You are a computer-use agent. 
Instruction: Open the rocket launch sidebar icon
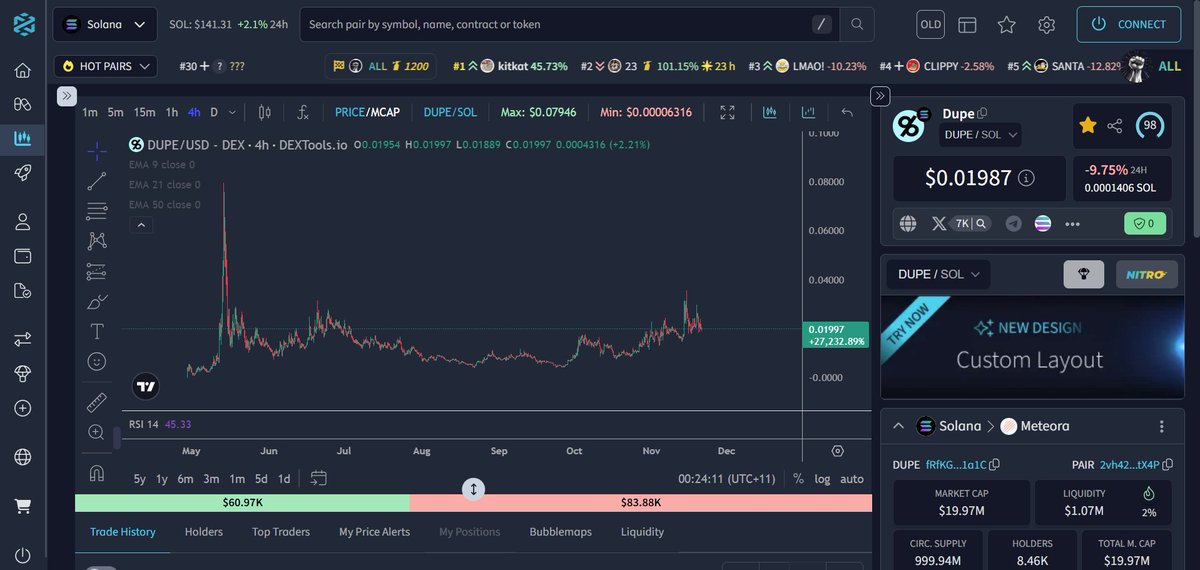point(22,172)
